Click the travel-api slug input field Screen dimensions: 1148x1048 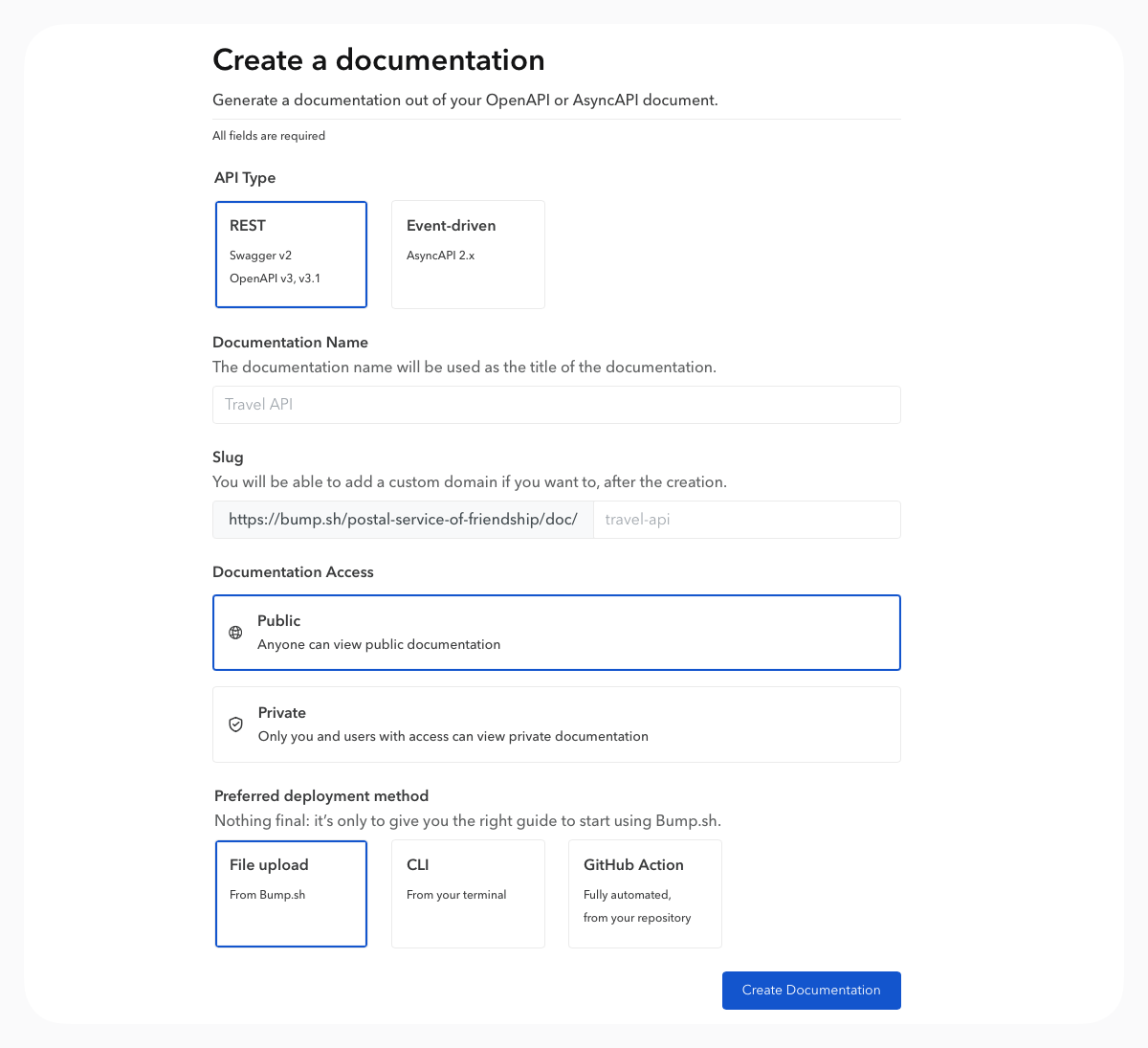746,520
